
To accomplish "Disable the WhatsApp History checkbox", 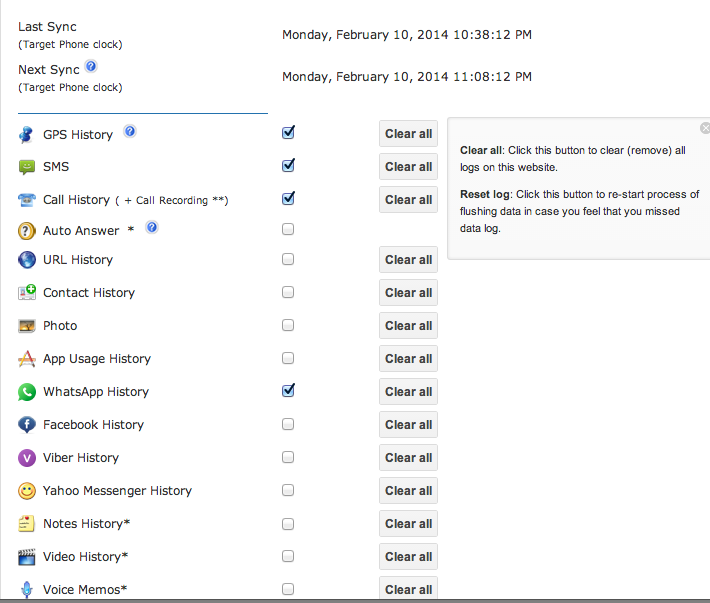I will [288, 390].
